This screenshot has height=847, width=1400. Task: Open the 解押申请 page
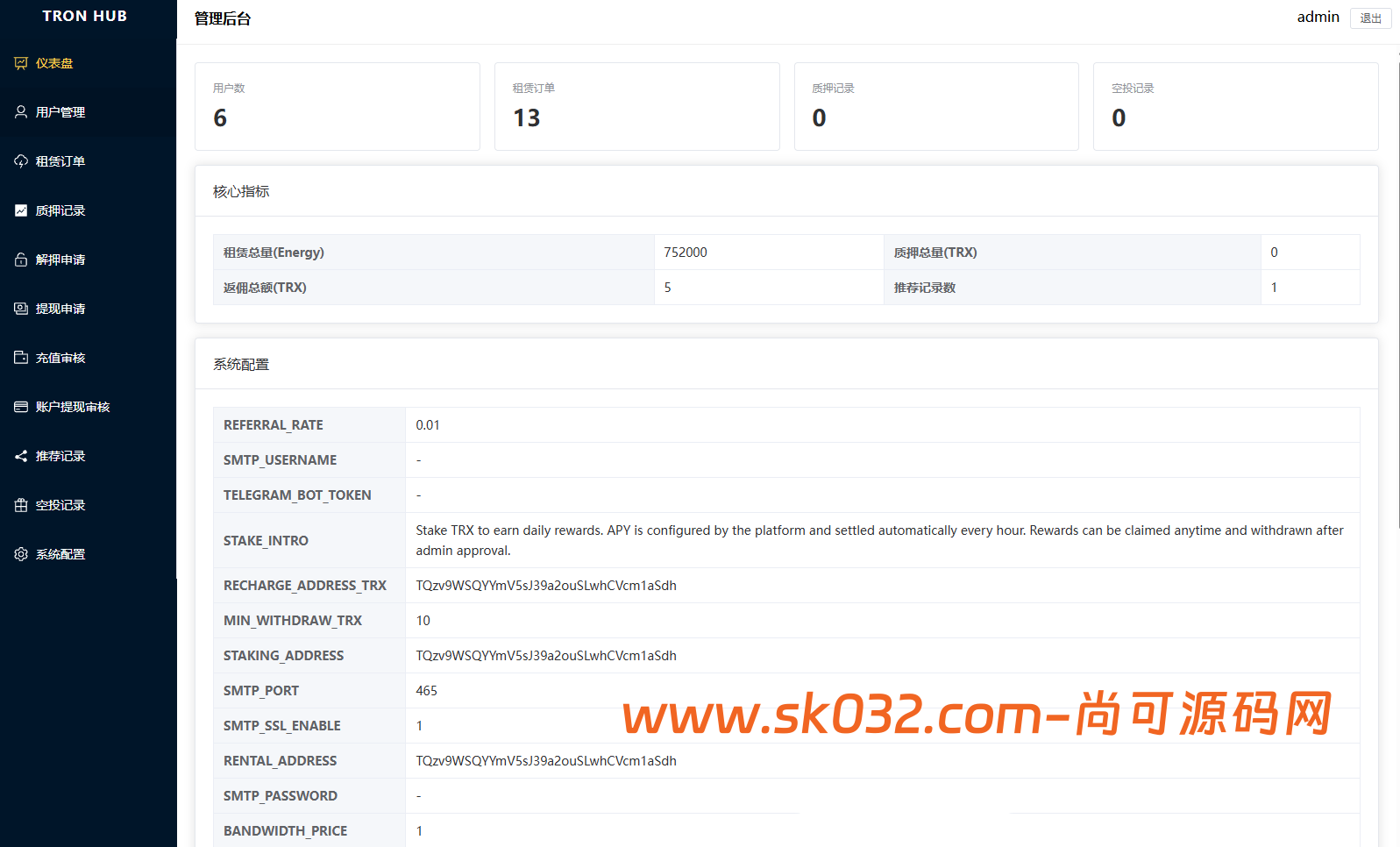pyautogui.click(x=88, y=260)
